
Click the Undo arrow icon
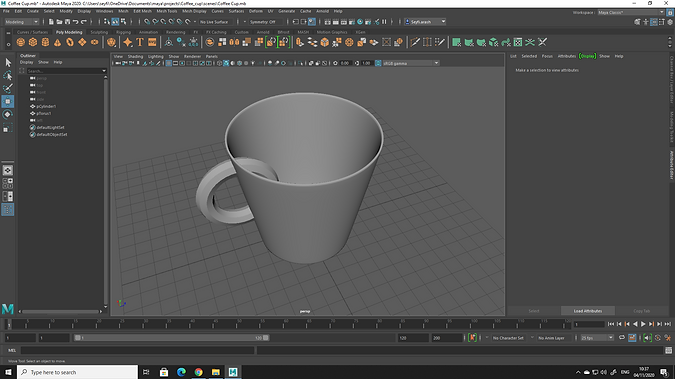tap(76, 22)
